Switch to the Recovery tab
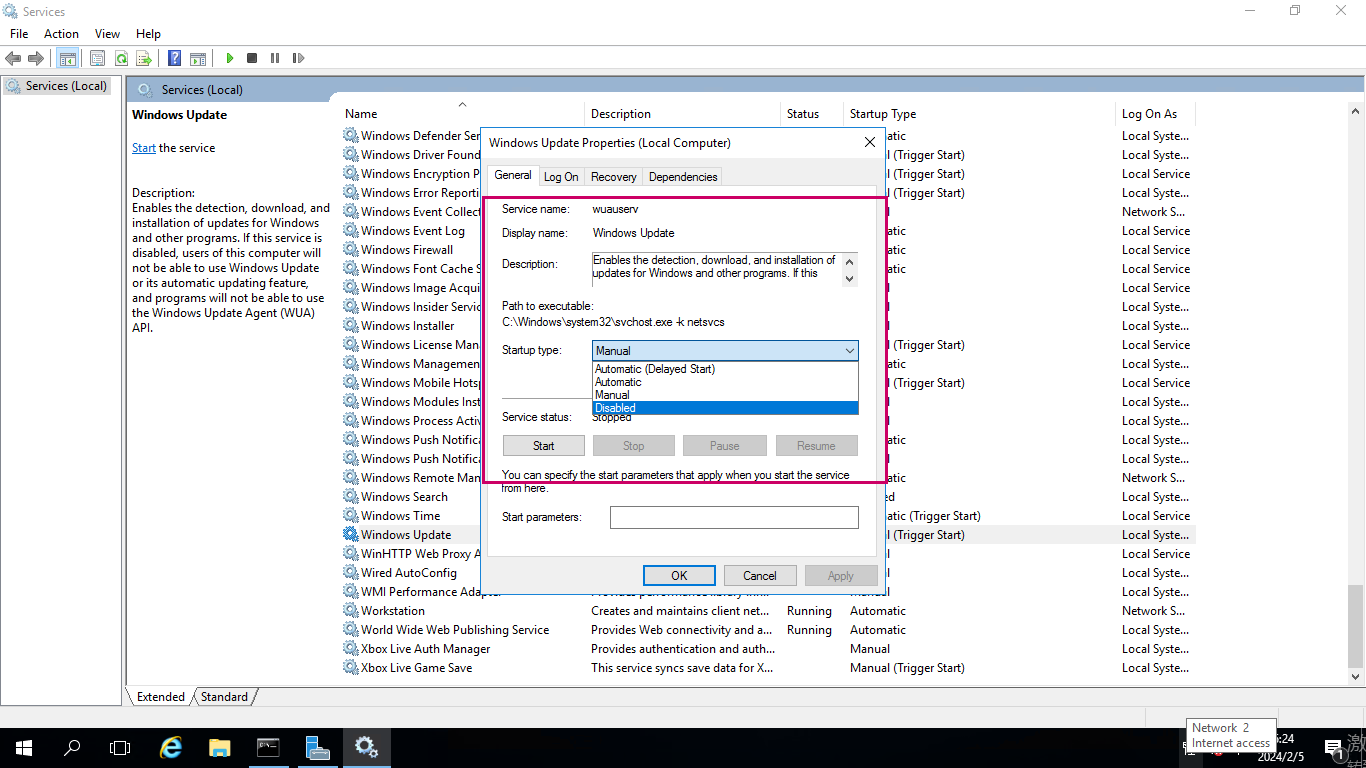This screenshot has width=1366, height=768. [613, 177]
